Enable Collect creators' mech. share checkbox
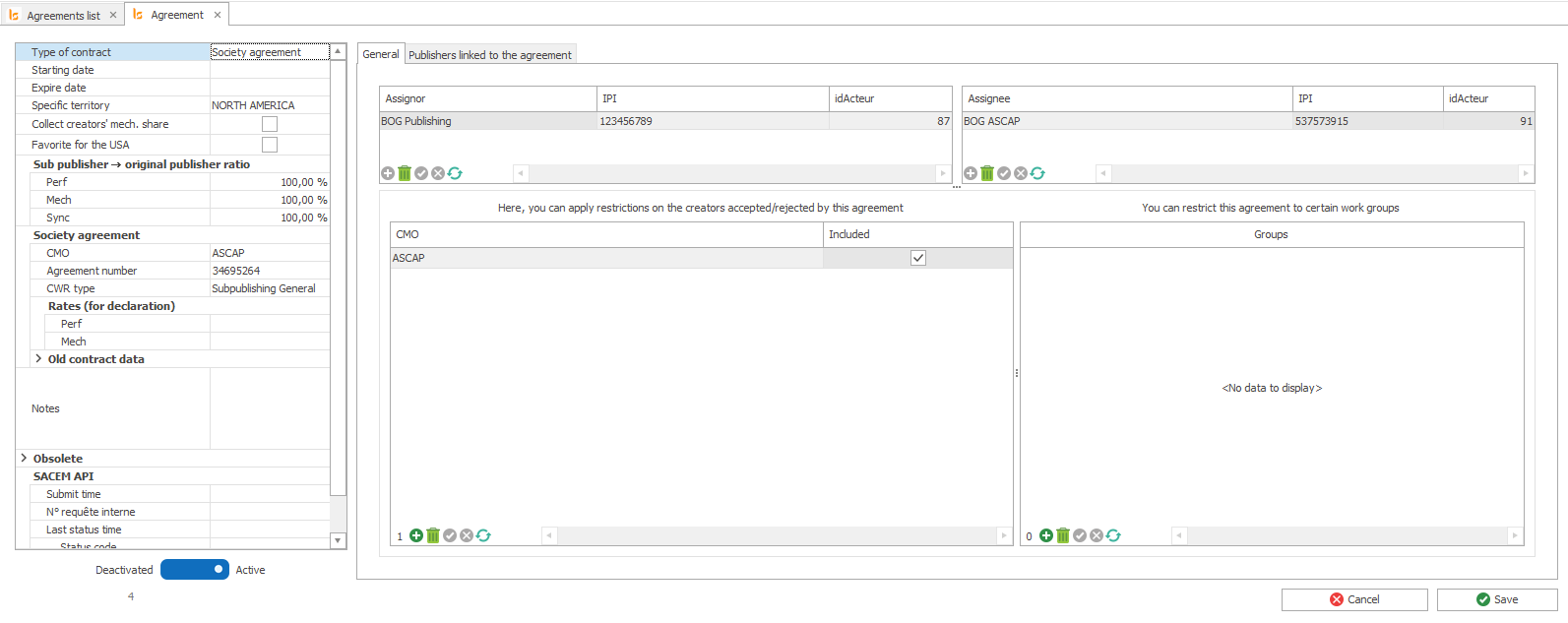This screenshot has width=1568, height=623. point(270,124)
